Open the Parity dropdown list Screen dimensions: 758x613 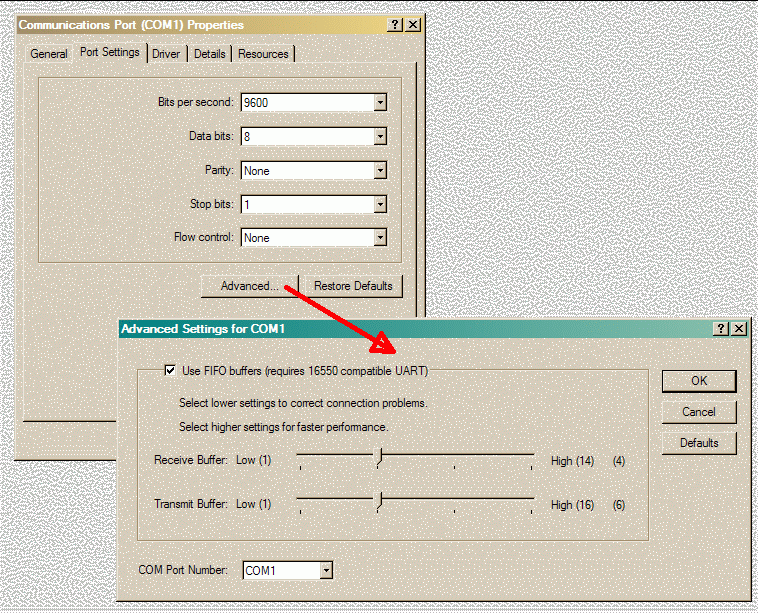(x=380, y=170)
